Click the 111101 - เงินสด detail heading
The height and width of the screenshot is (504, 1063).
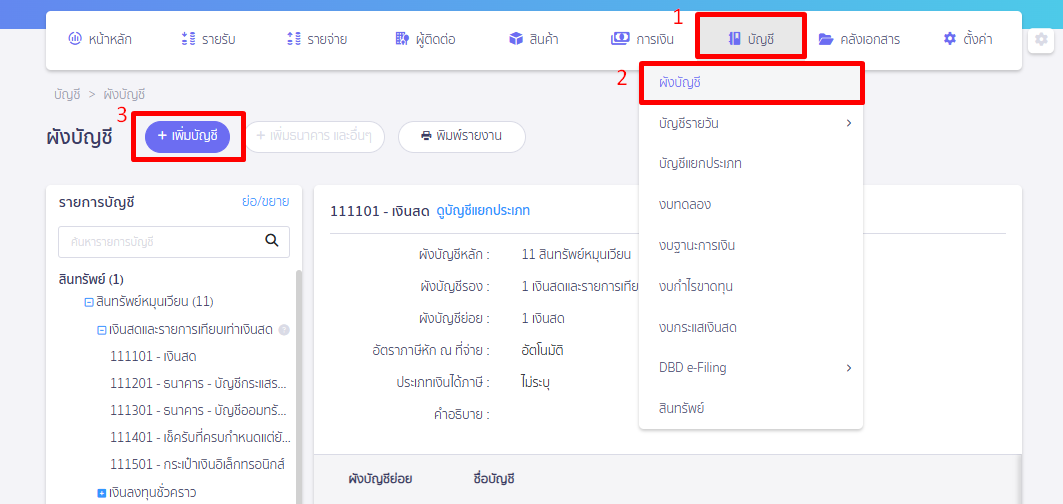click(x=380, y=211)
